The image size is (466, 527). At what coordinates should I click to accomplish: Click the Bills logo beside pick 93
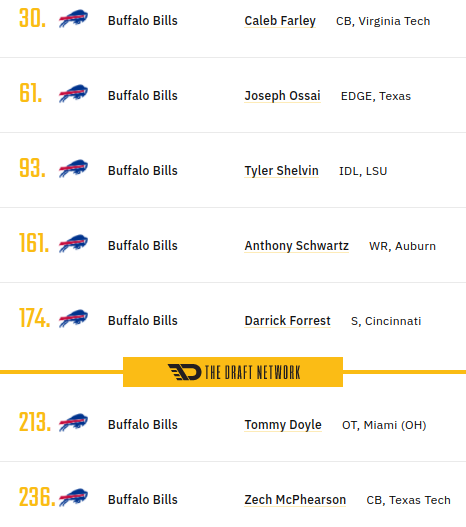click(73, 169)
